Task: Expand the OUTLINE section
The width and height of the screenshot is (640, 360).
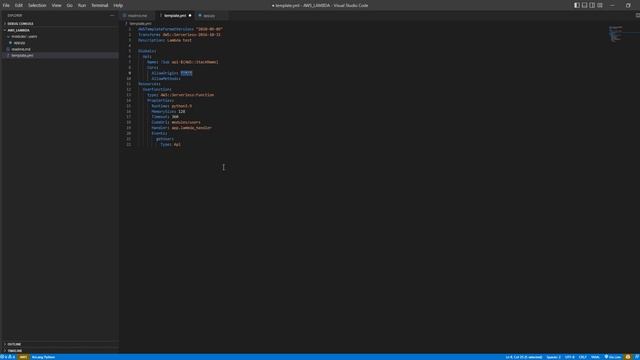Action: 60,344
